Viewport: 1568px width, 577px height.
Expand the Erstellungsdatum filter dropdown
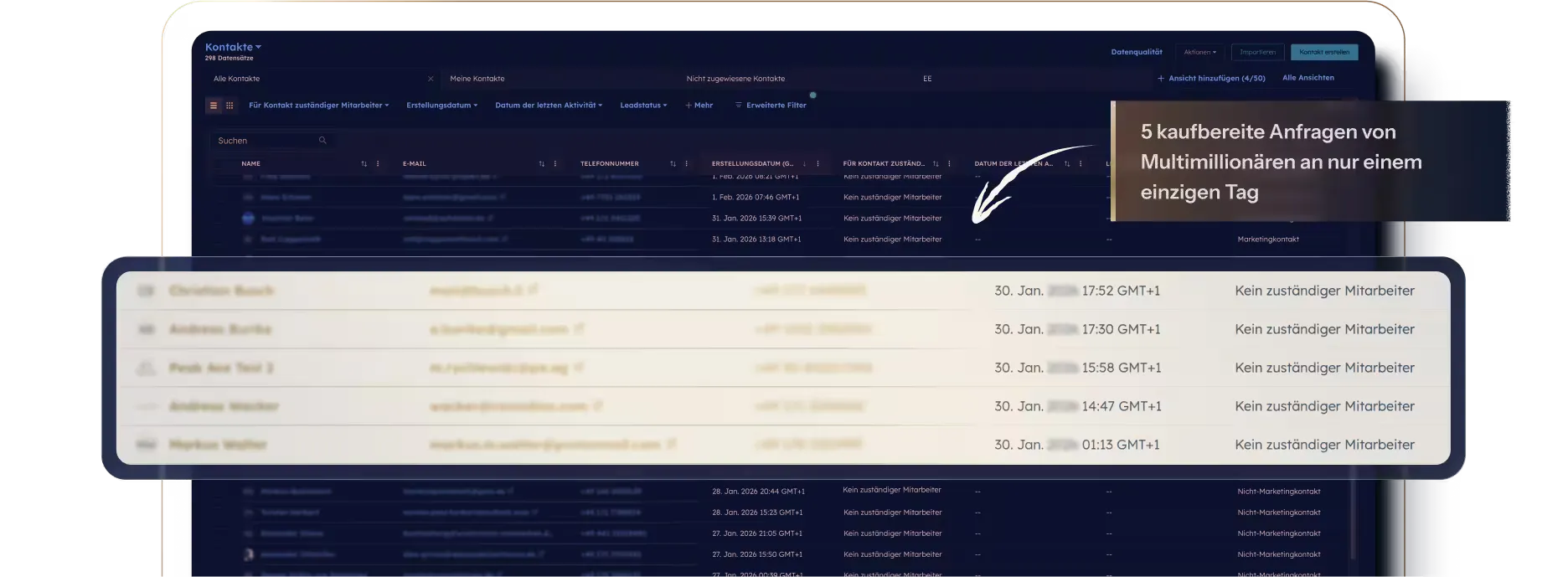click(x=441, y=106)
